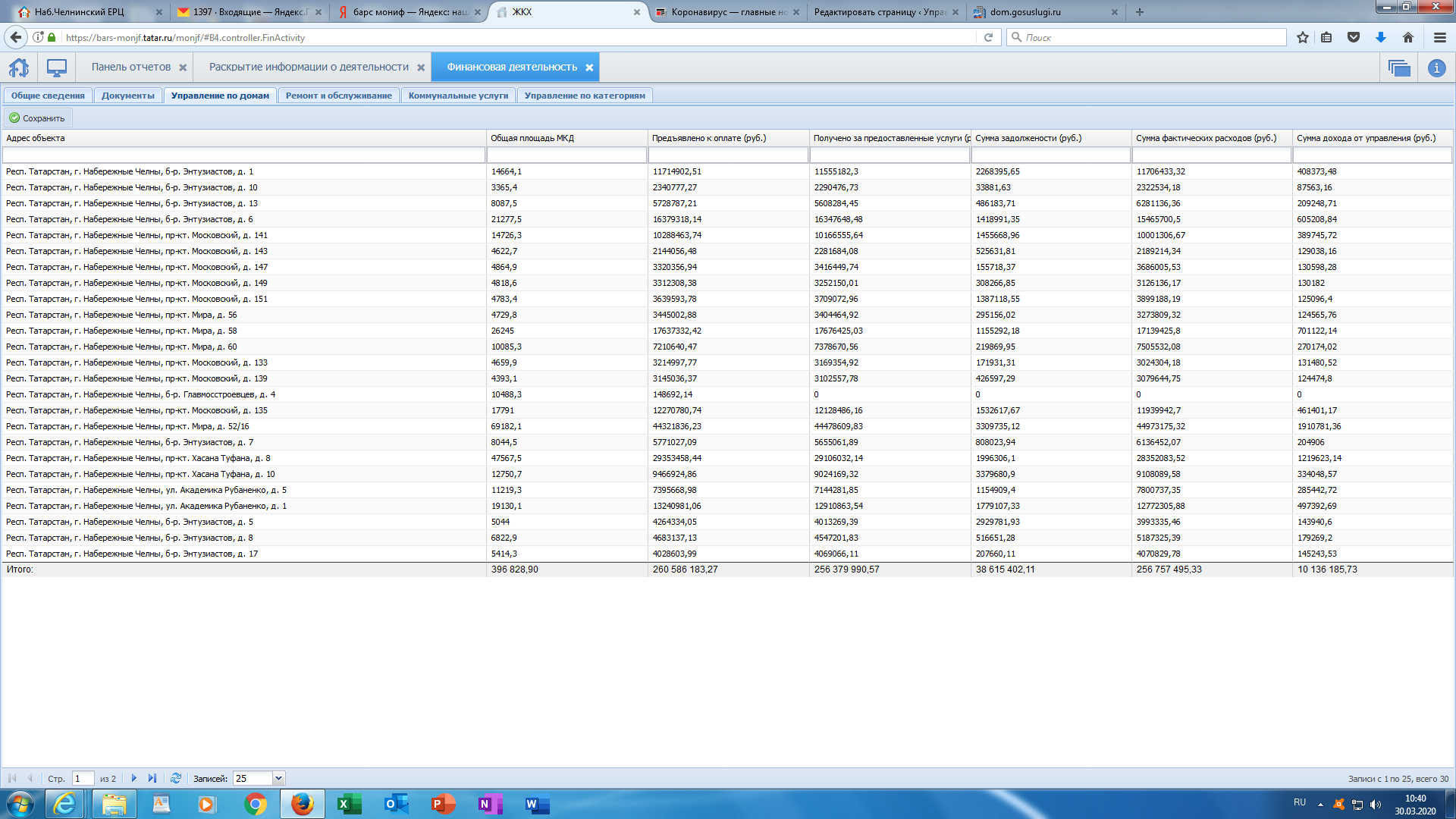Screen dimensions: 1456x819
Task: Click the page number input field
Action: click(x=83, y=778)
